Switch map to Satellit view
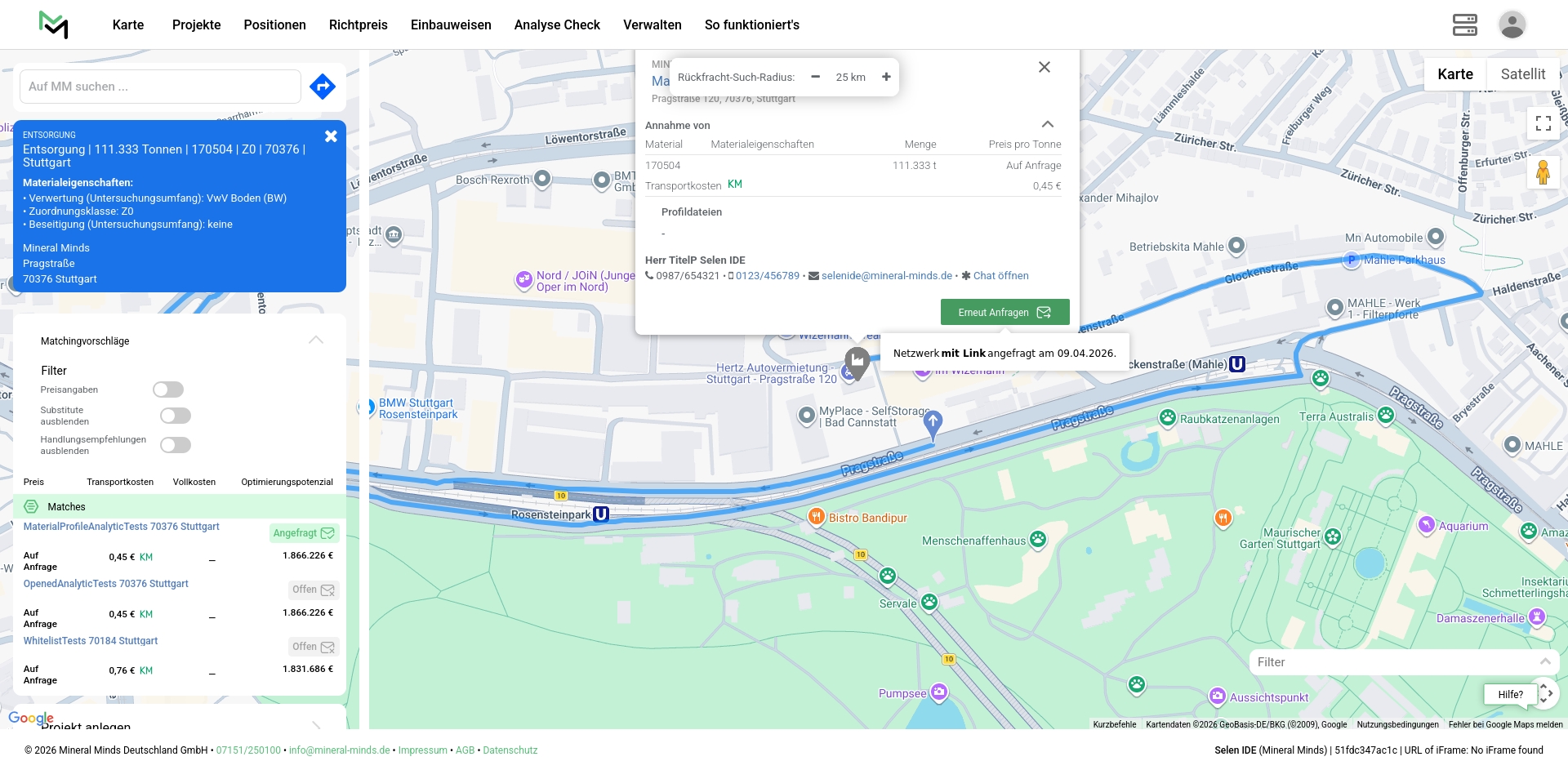Image resolution: width=1568 pixels, height=770 pixels. coord(1522,74)
